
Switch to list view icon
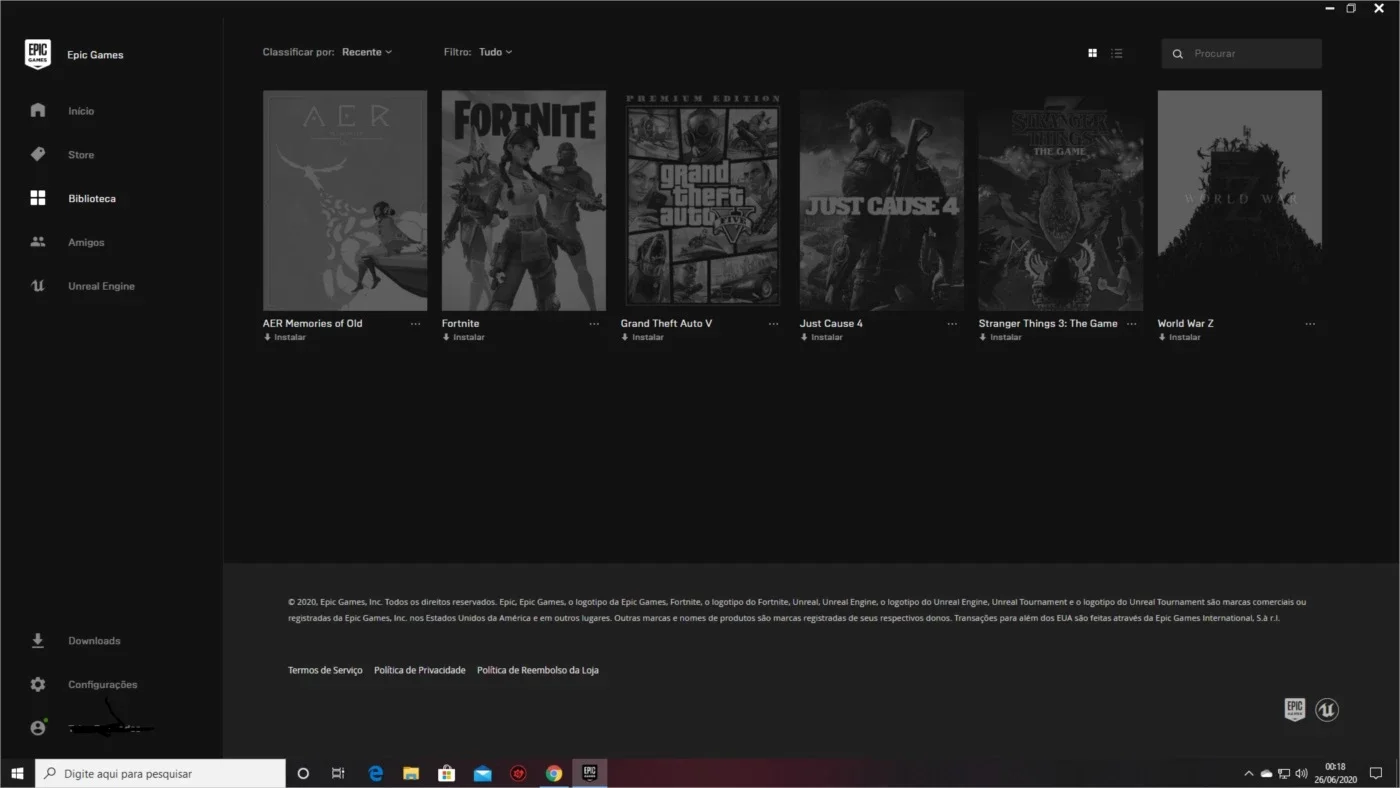[1116, 53]
